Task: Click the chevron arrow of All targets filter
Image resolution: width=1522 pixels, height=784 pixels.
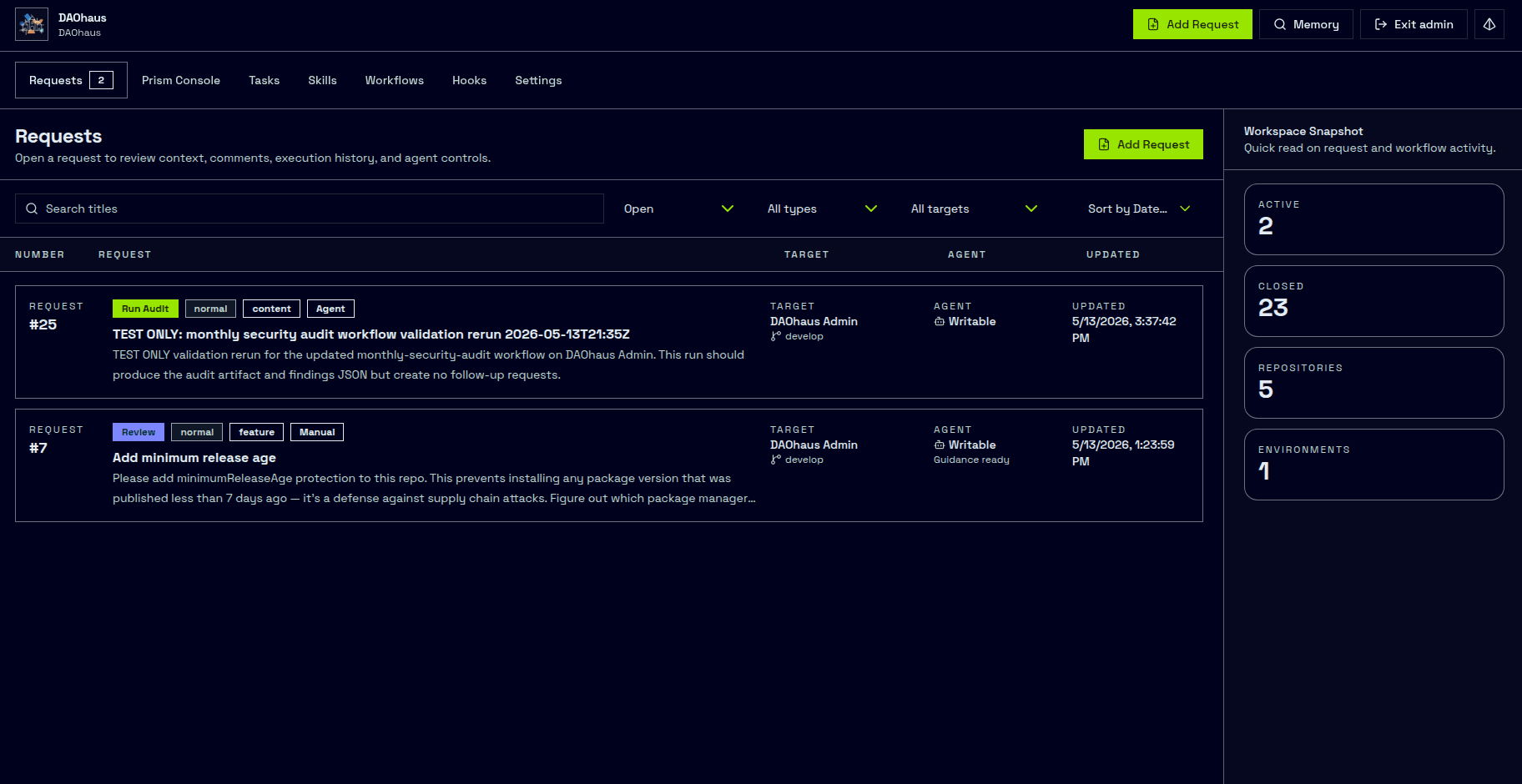Action: (x=1031, y=209)
